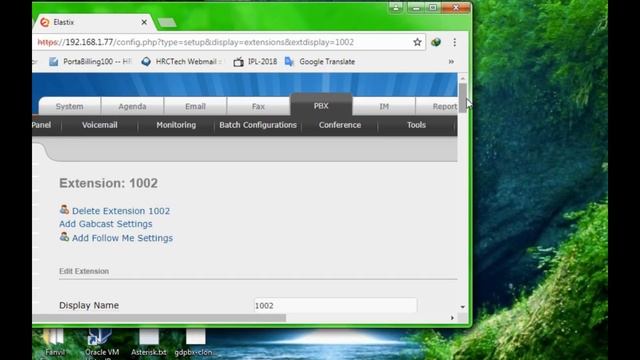Click the Google Translate bookmark icon
Viewport: 640px width, 360px height.
click(x=289, y=62)
